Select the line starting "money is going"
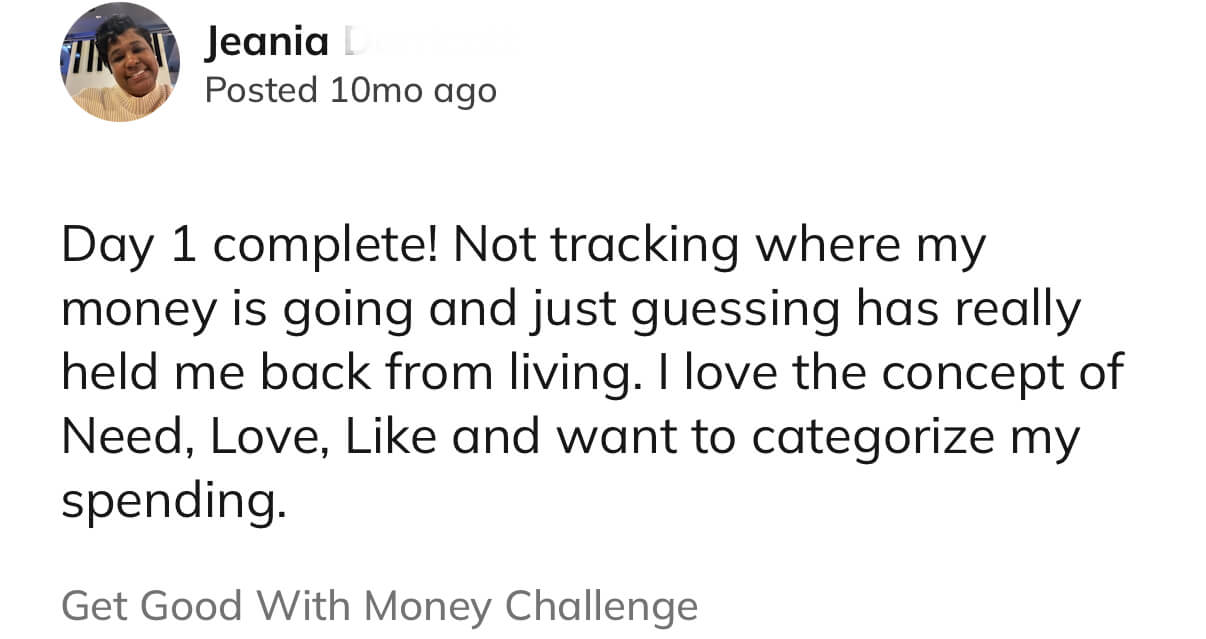This screenshot has height=639, width=1206. [570, 310]
